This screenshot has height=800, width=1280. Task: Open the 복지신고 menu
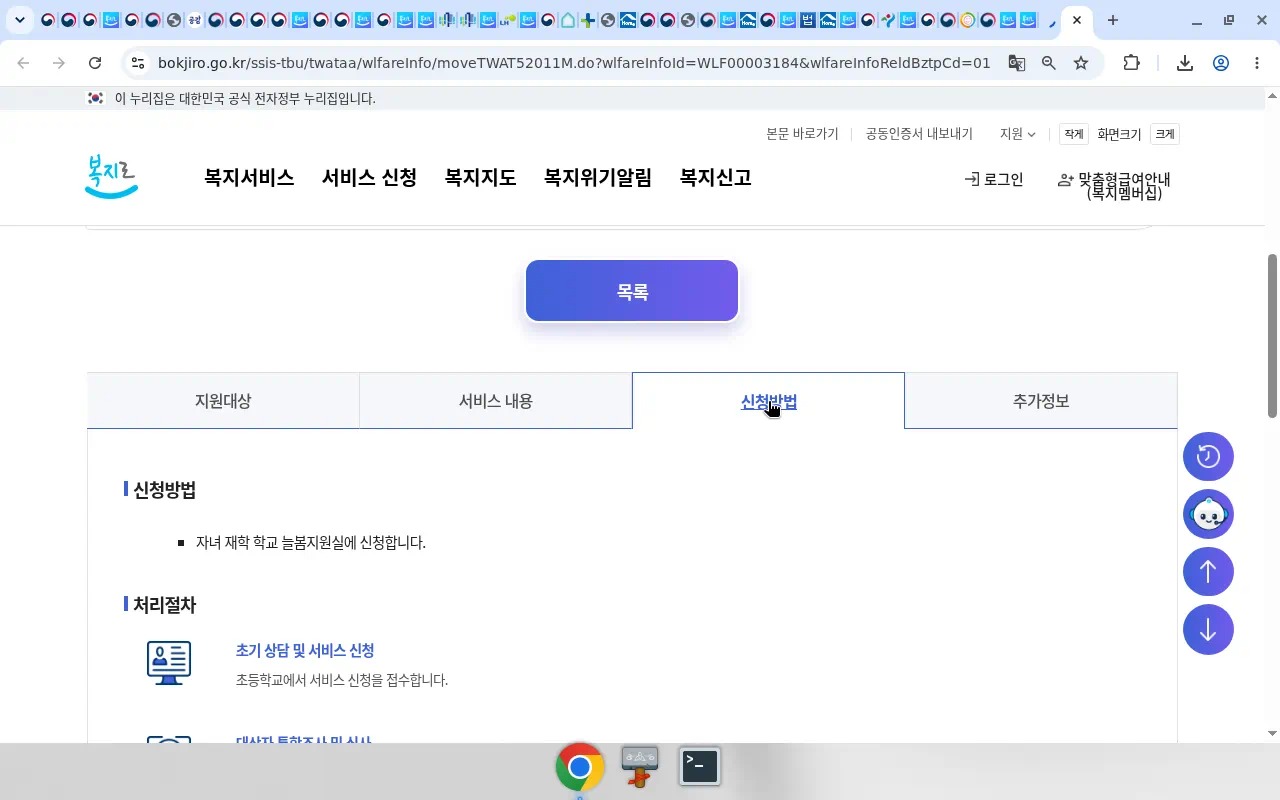coord(716,178)
